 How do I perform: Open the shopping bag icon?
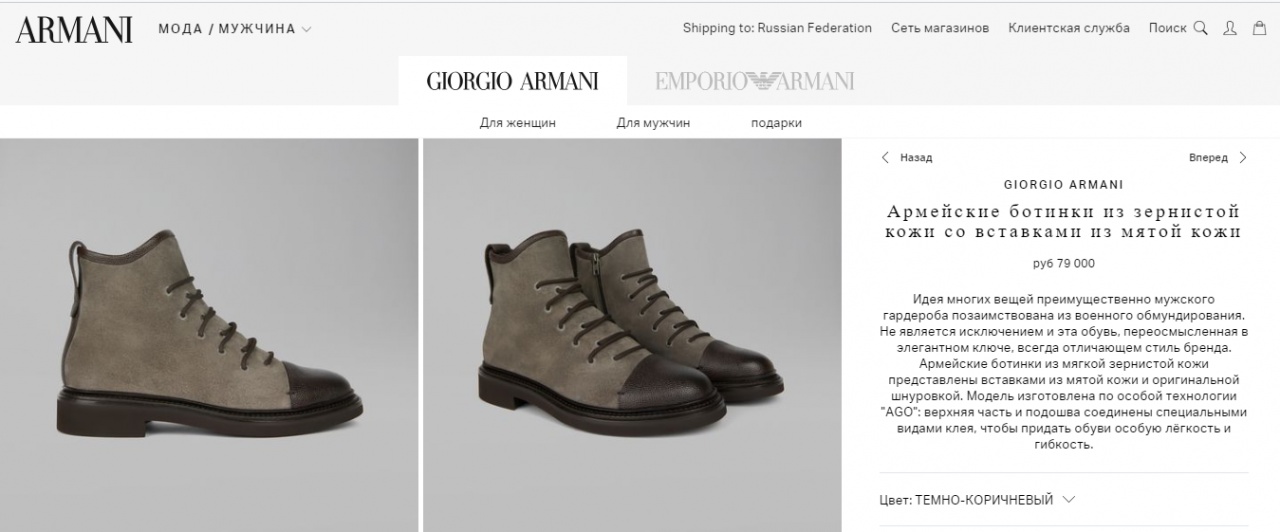click(1260, 28)
